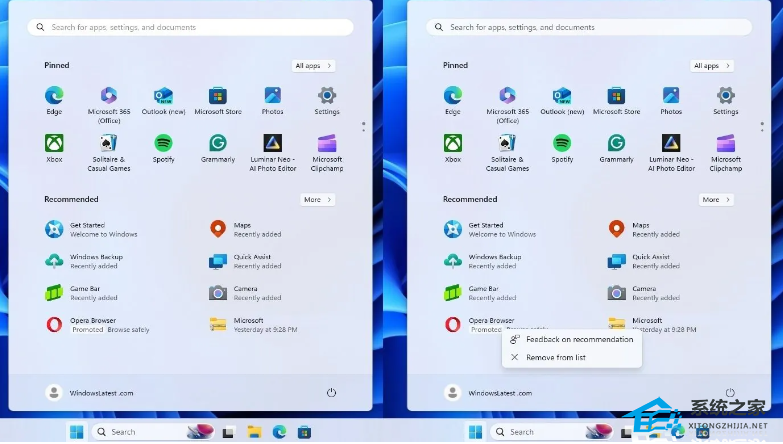
Task: Focus the search field in right Start menu
Action: 589,27
